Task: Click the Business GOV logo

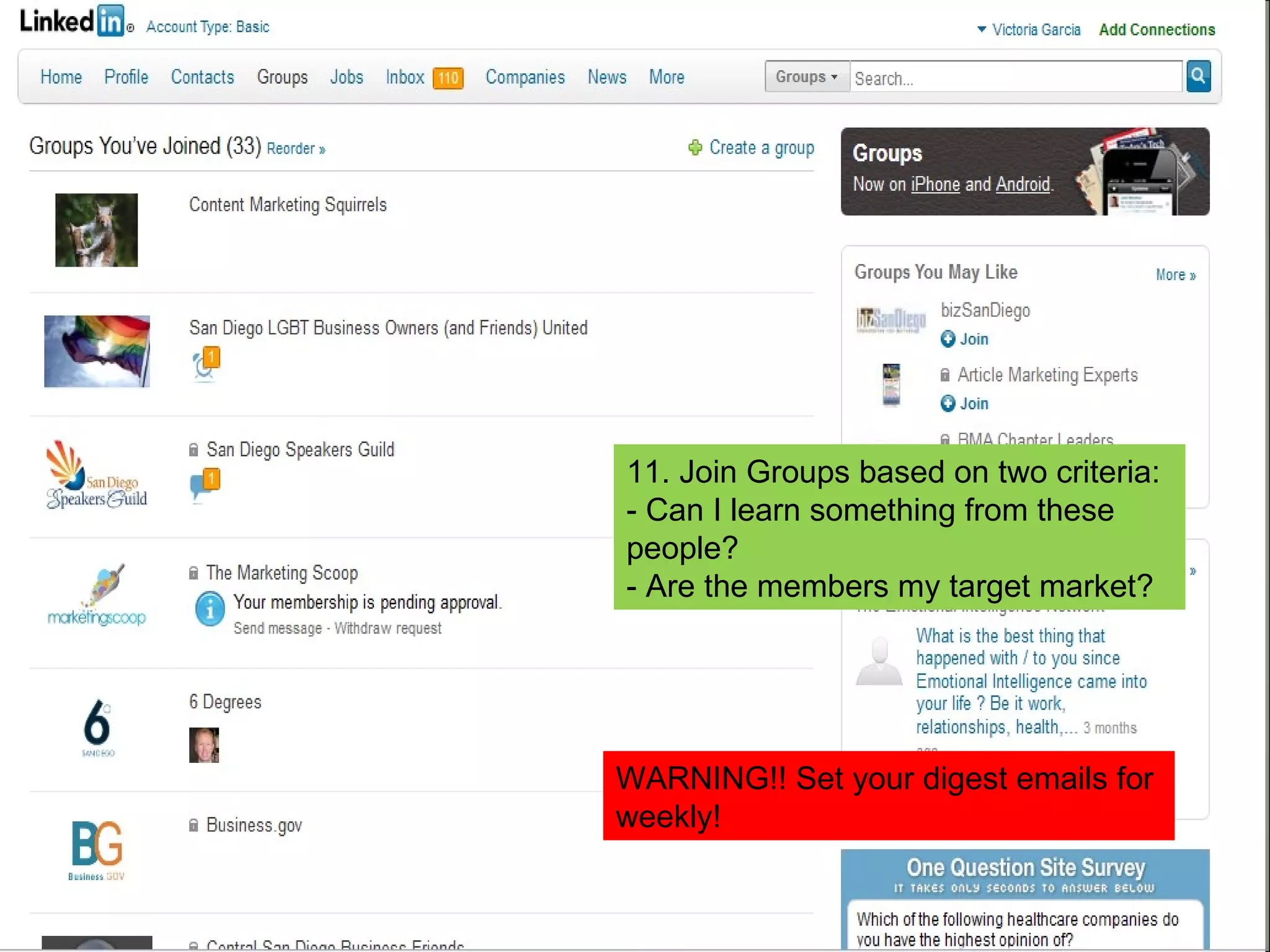Action: 97,850
